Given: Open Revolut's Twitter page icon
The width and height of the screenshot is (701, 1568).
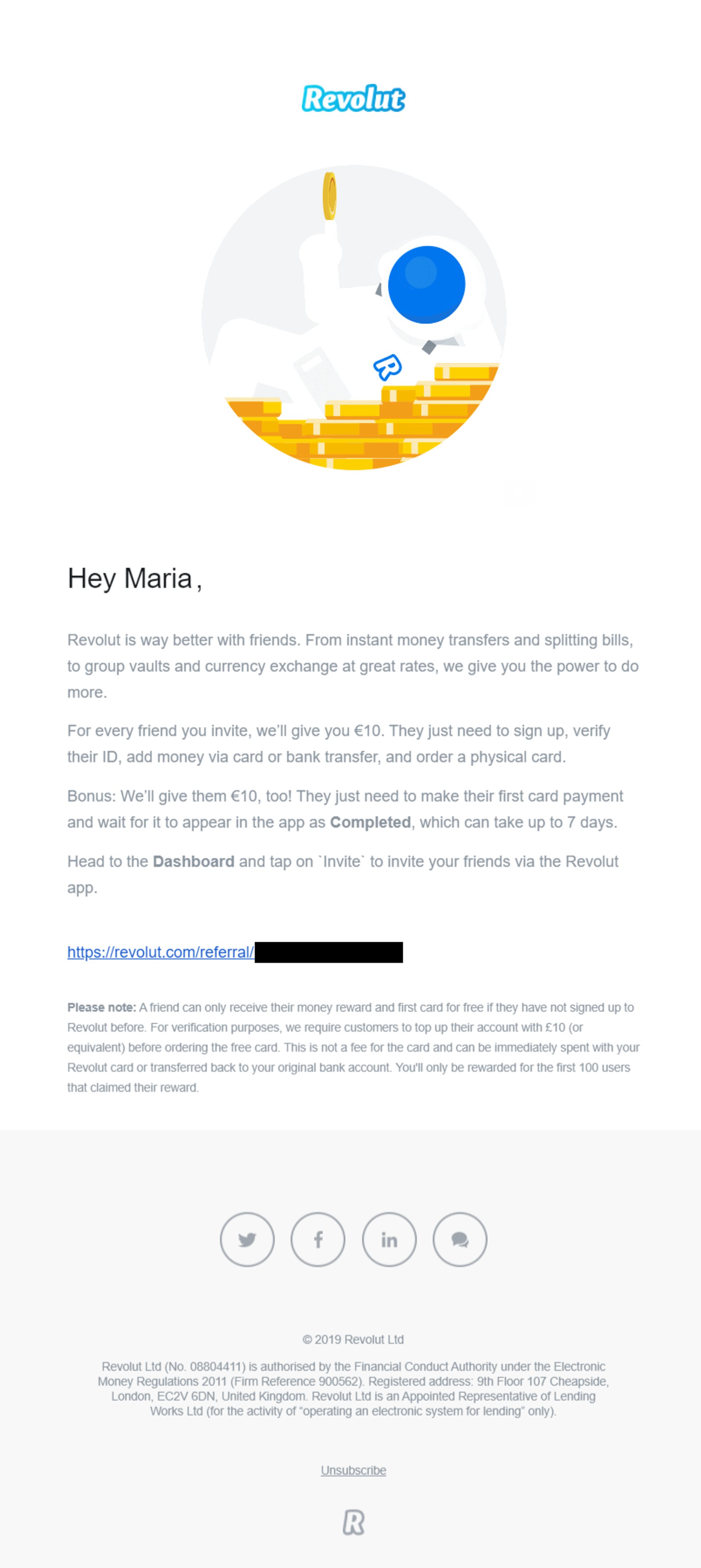Looking at the screenshot, I should click(x=247, y=1239).
